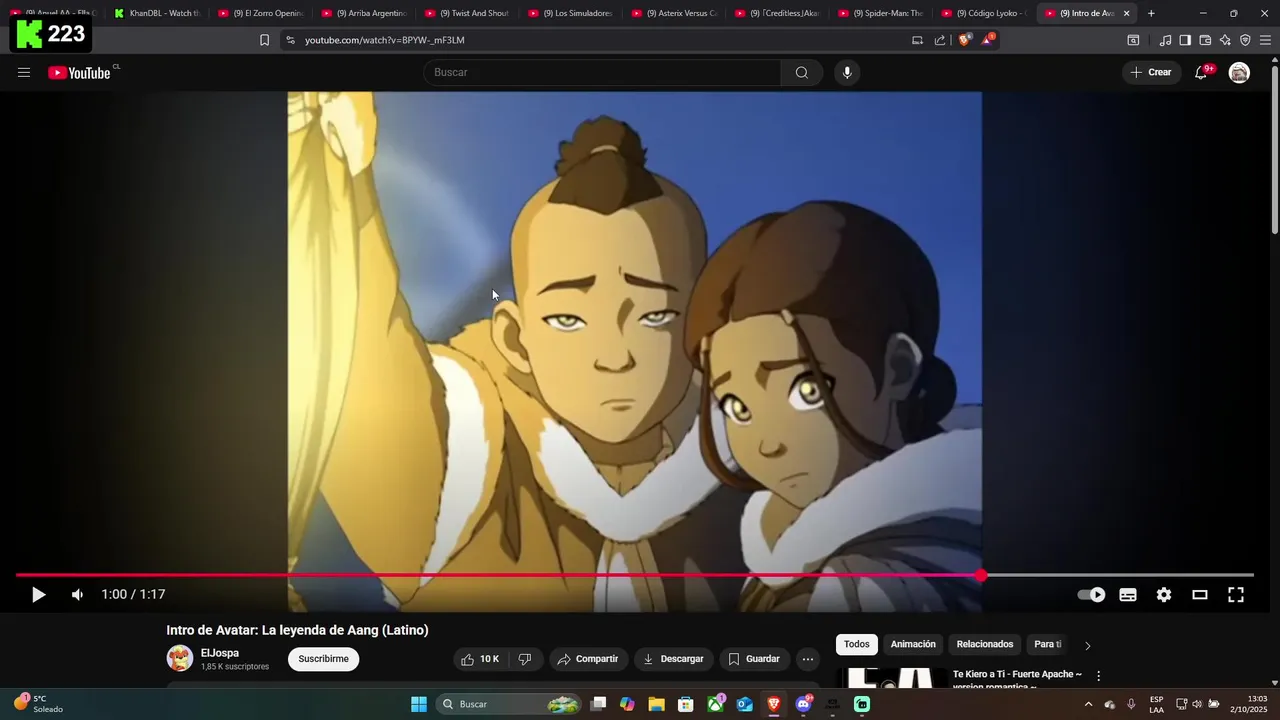Switch to theater mode
The height and width of the screenshot is (720, 1280).
[x=1200, y=594]
